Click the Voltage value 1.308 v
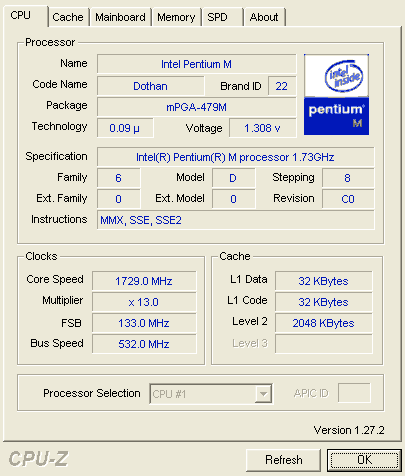 click(x=262, y=128)
